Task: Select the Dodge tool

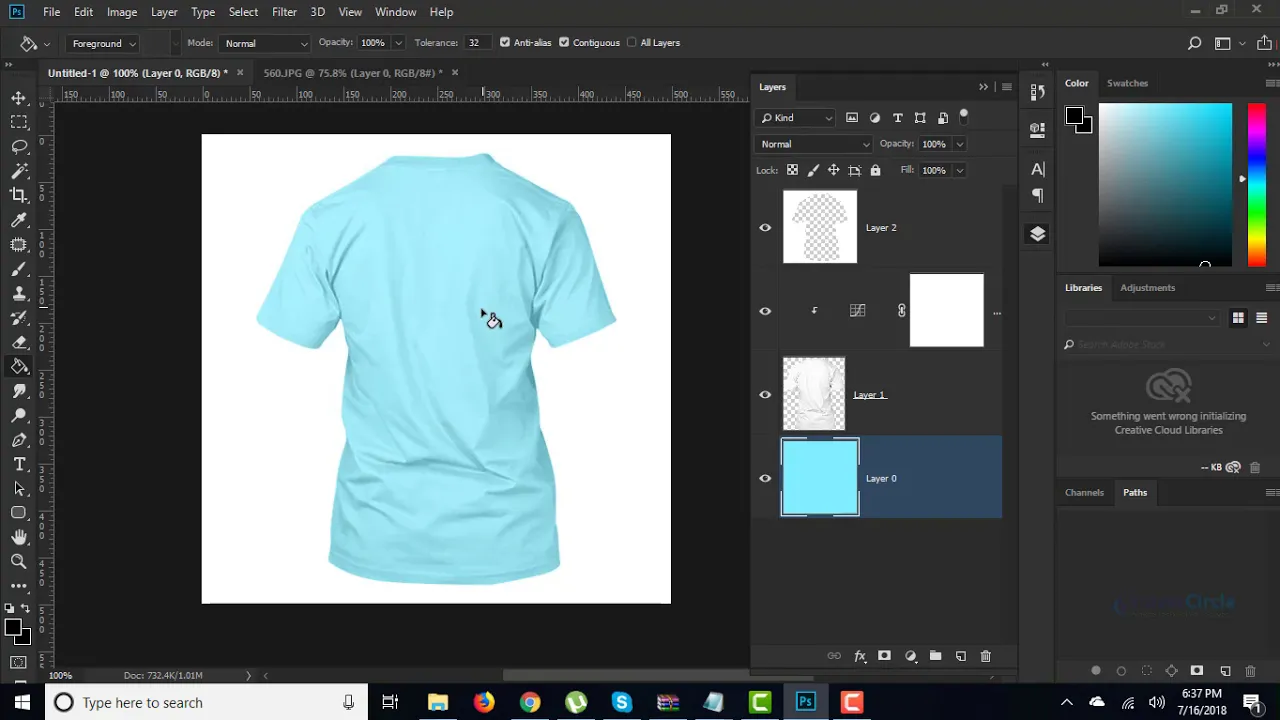Action: point(18,416)
